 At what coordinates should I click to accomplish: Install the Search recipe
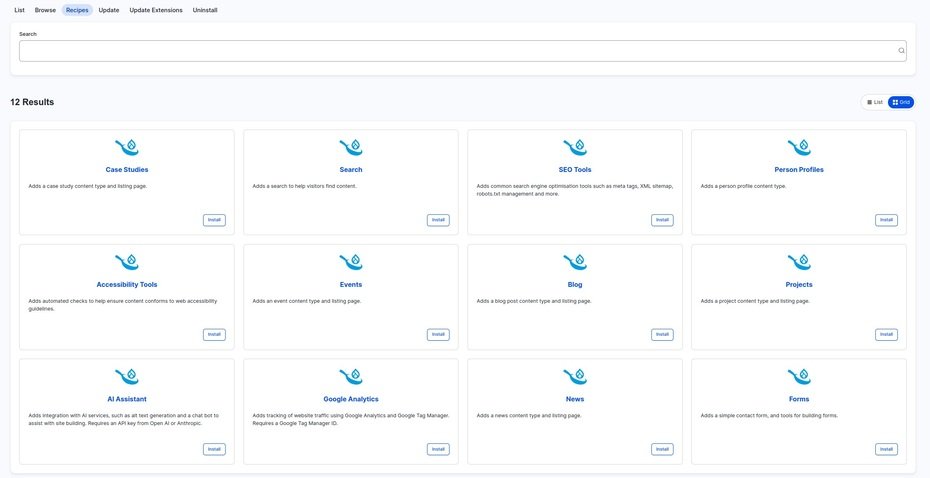pos(438,220)
